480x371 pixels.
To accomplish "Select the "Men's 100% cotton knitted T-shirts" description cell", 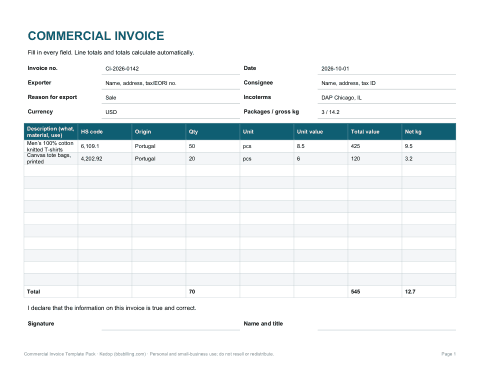I will pos(51,146).
